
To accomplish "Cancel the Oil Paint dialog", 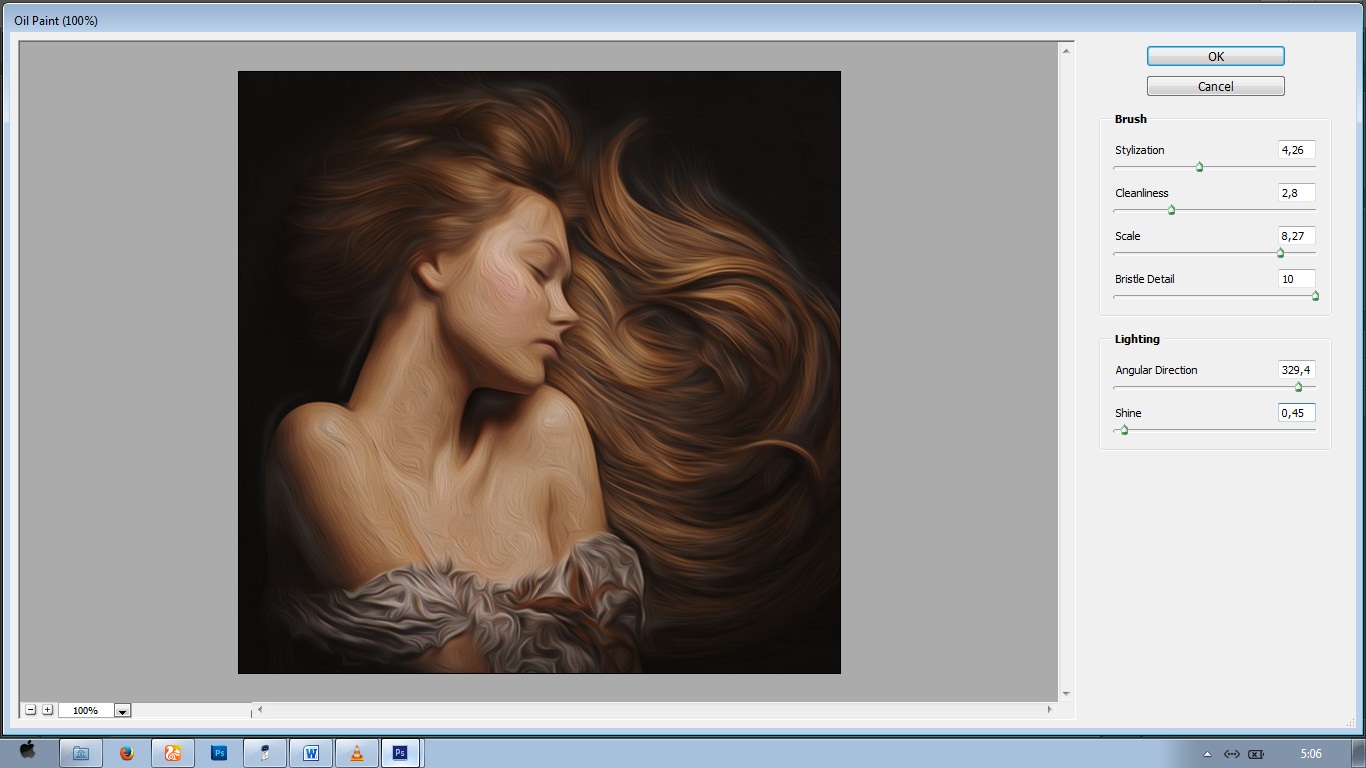I will 1215,87.
